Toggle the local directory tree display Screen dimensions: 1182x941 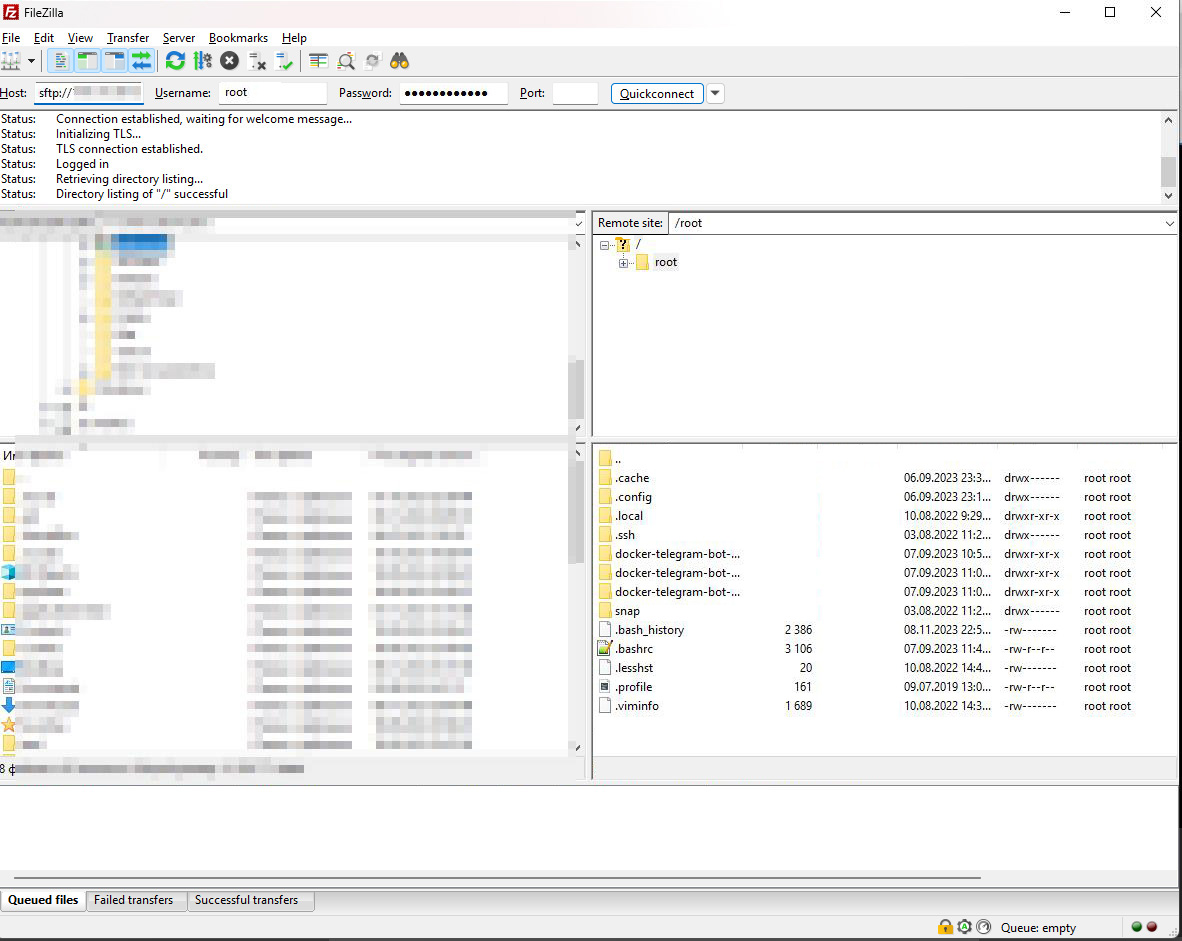point(87,61)
